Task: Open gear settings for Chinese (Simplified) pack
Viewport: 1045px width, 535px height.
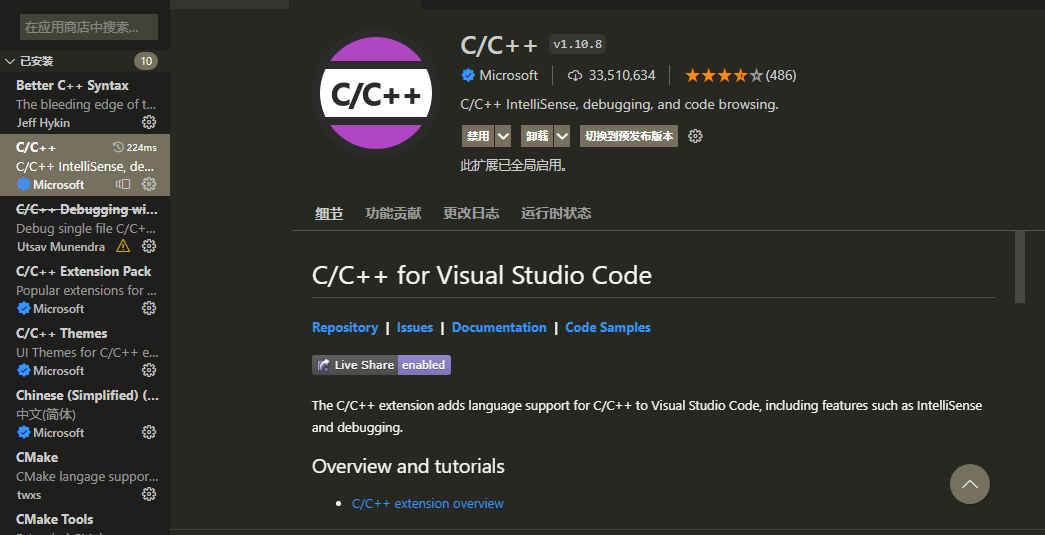Action: 149,432
